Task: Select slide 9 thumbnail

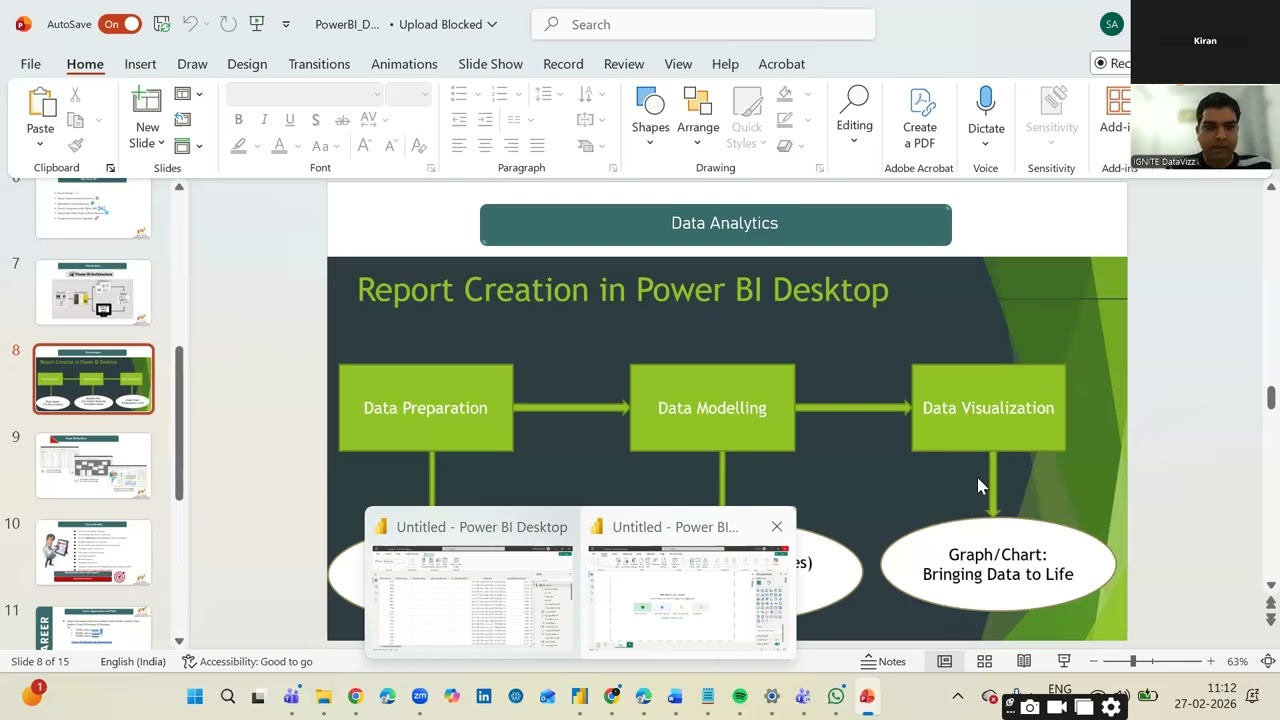Action: click(x=93, y=465)
